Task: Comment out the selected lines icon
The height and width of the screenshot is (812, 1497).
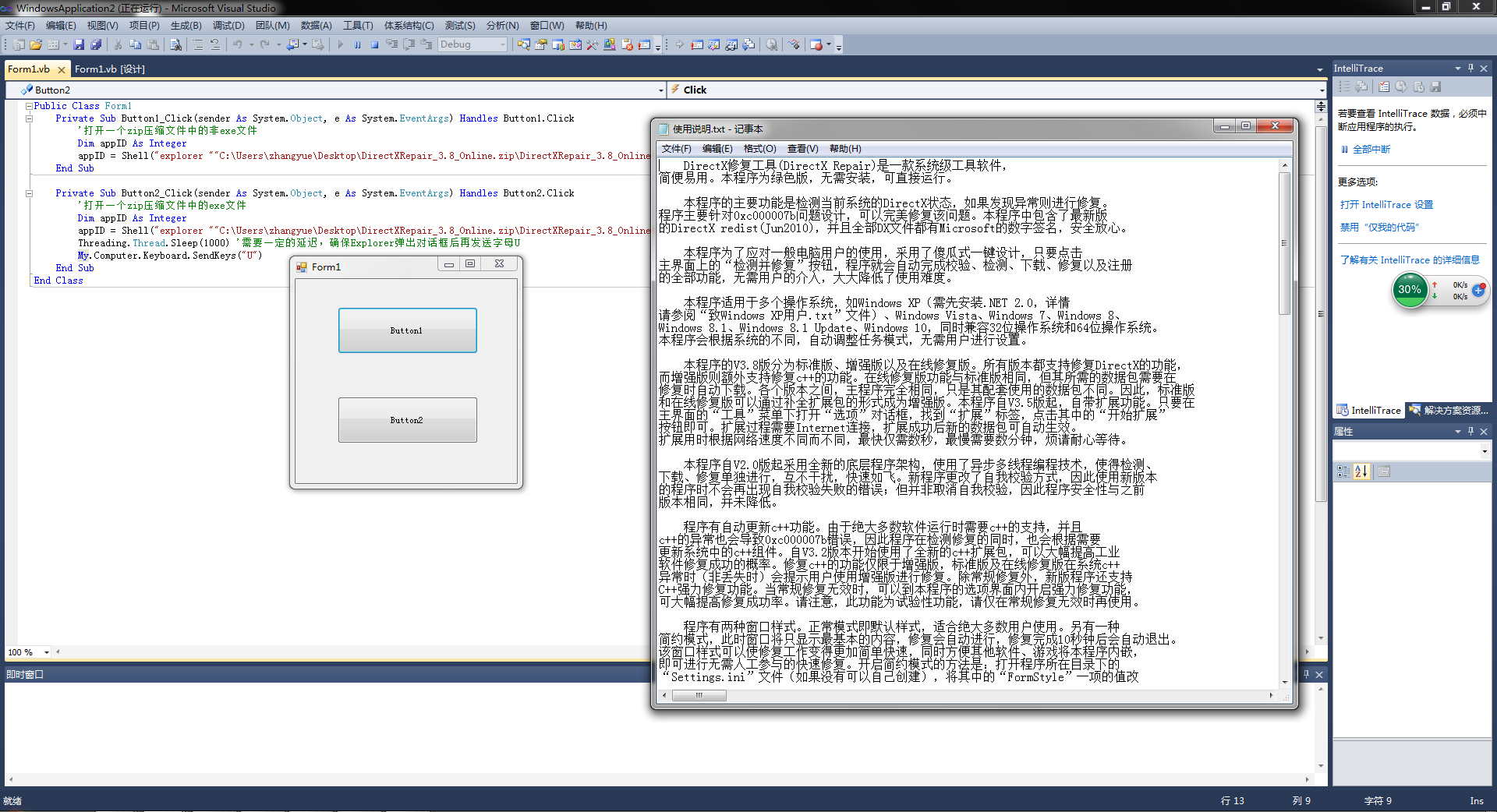Action: click(198, 44)
